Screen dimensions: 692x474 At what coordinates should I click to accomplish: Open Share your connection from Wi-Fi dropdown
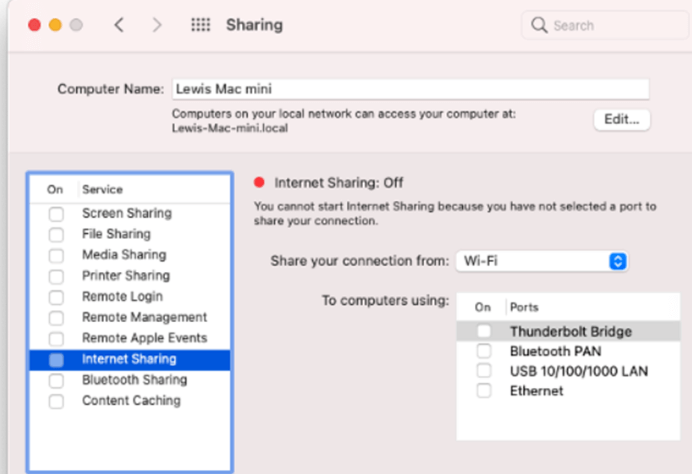point(542,261)
